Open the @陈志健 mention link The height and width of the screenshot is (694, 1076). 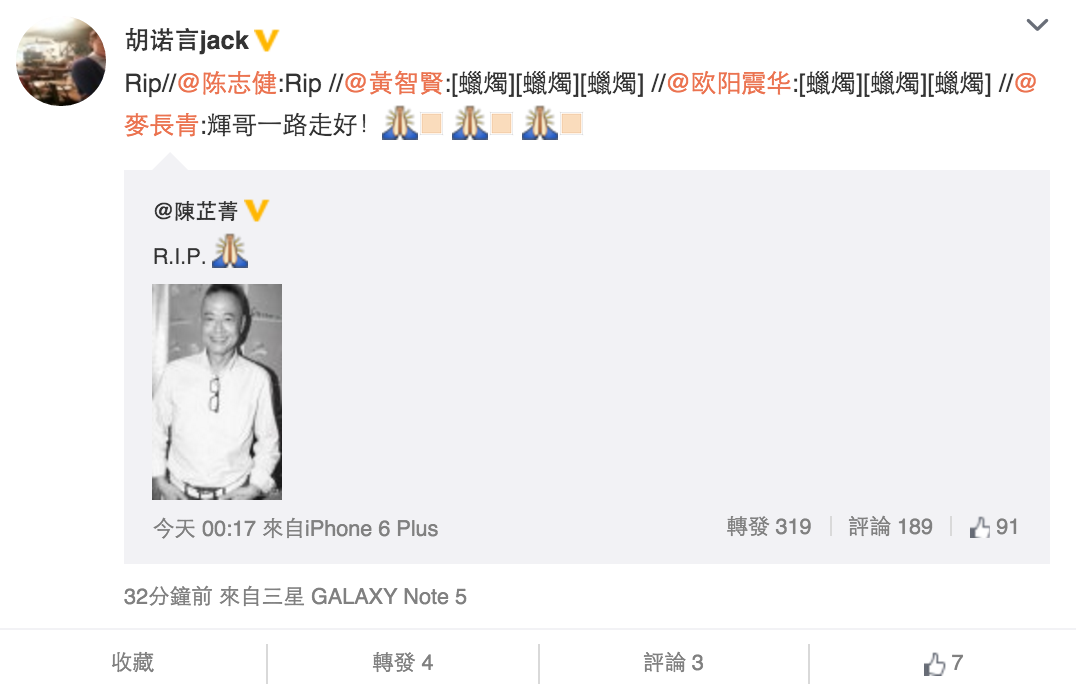227,83
